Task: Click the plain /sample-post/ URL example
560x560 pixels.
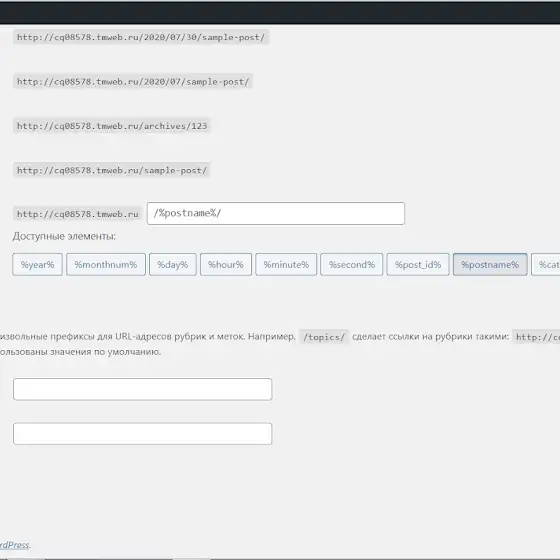Action: click(x=112, y=170)
